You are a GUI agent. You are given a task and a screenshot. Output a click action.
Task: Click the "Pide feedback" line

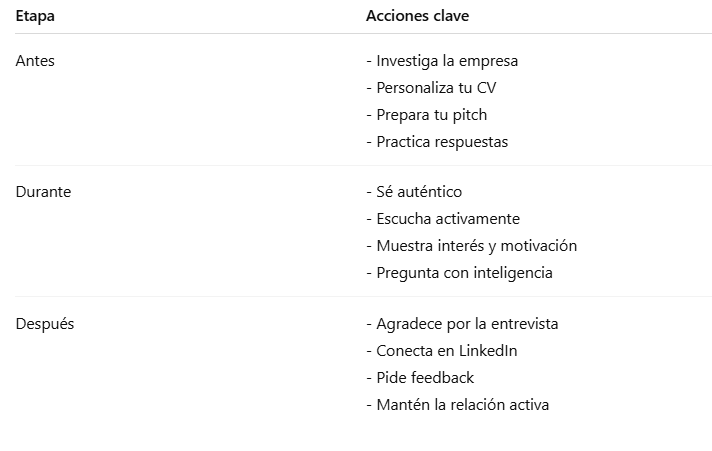[420, 378]
